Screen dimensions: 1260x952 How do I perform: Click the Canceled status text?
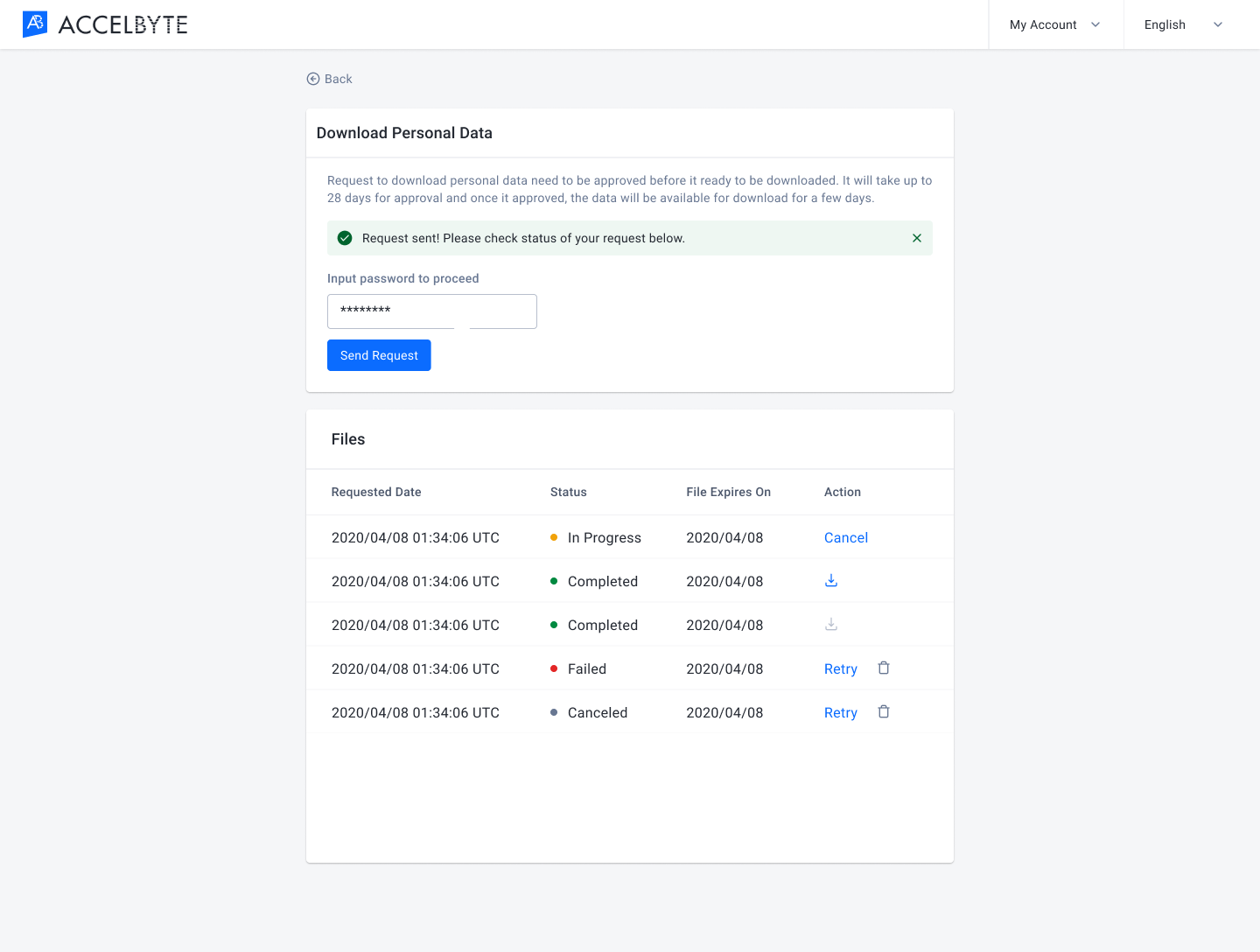[x=598, y=712]
